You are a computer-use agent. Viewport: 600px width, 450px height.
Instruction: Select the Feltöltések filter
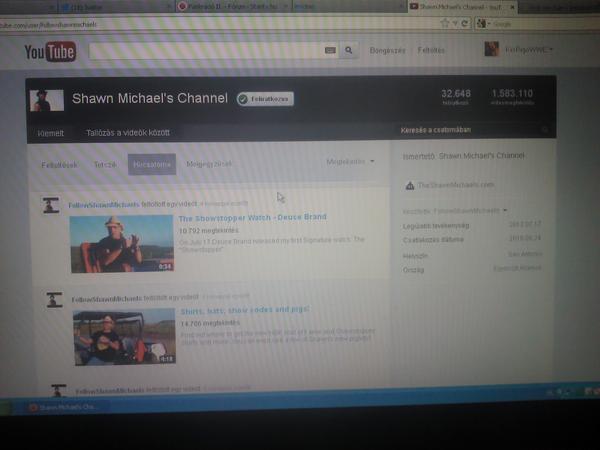click(59, 165)
